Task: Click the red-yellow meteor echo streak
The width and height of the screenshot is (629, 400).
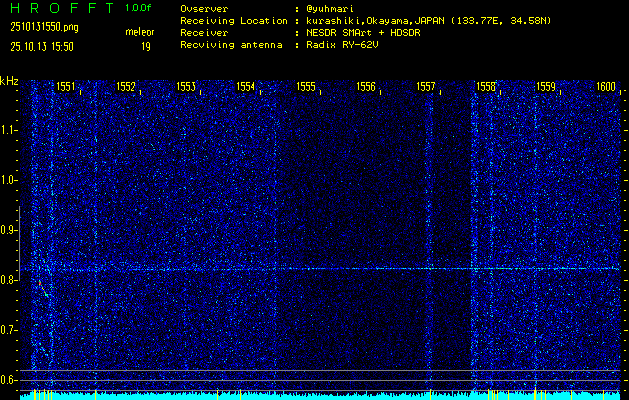Action: click(43, 289)
